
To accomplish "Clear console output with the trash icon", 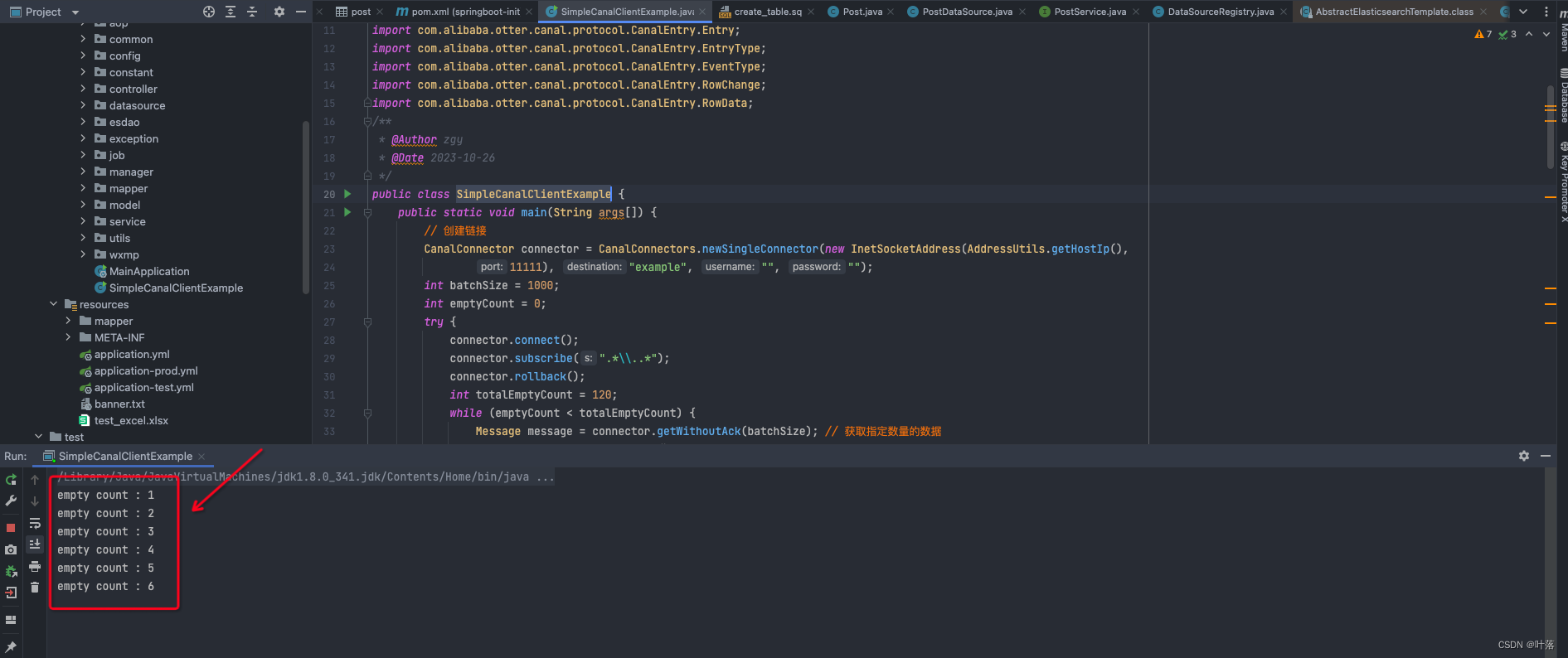I will click(x=35, y=588).
